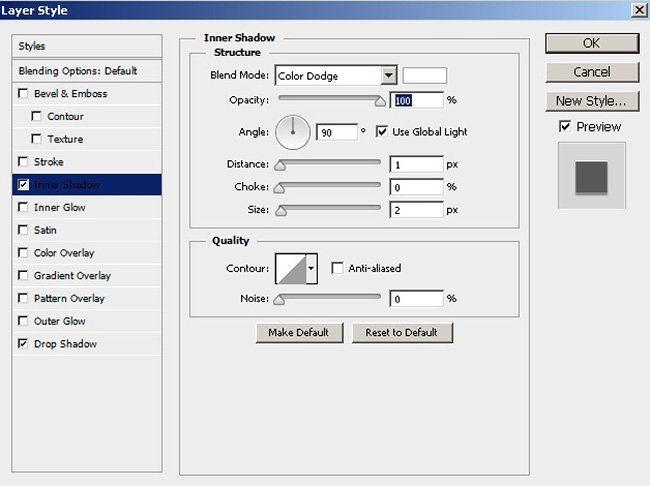
Task: Turn on the Satin checkbox
Action: tap(23, 230)
